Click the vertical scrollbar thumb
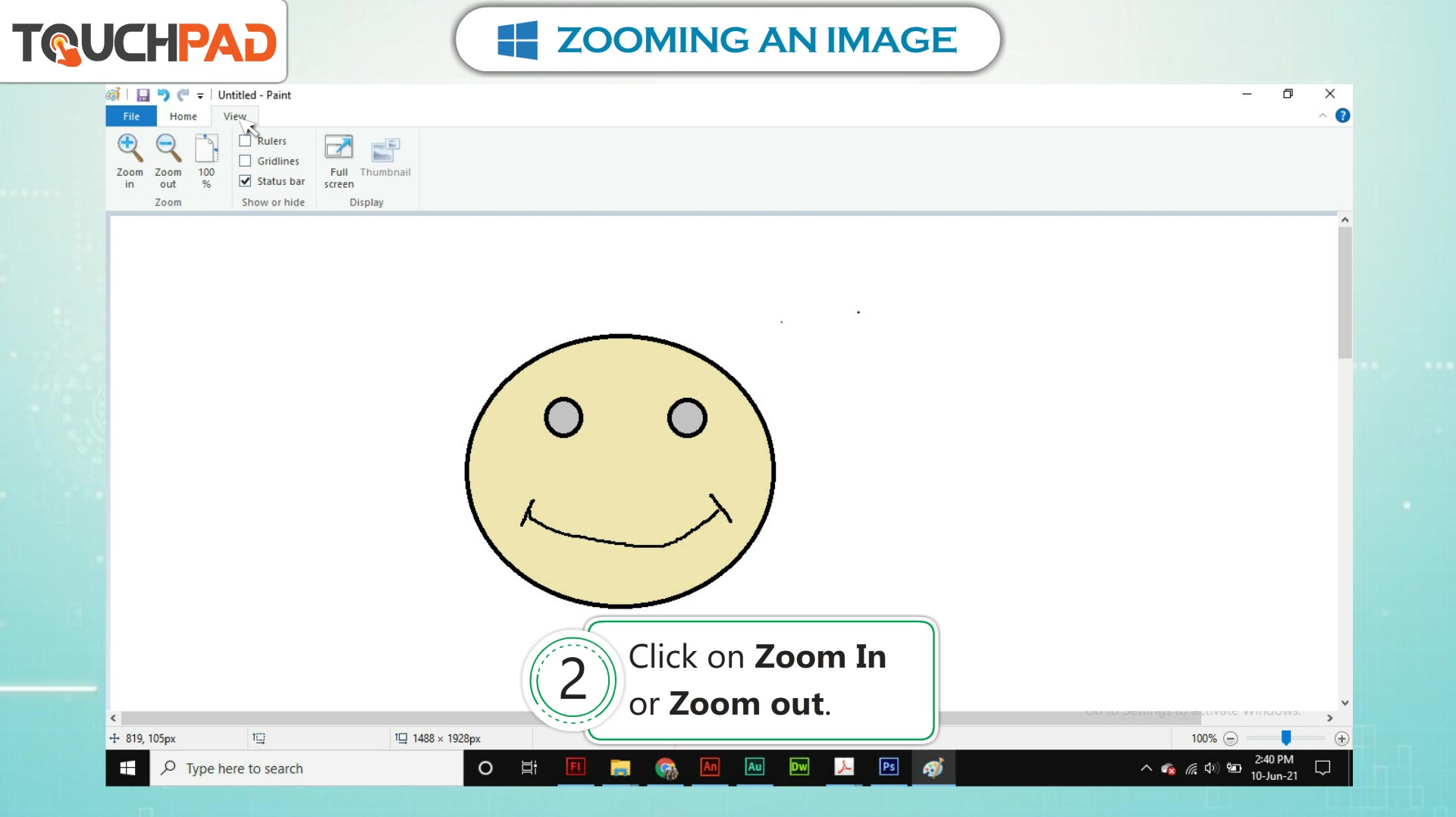This screenshot has width=1456, height=817. coord(1345,292)
